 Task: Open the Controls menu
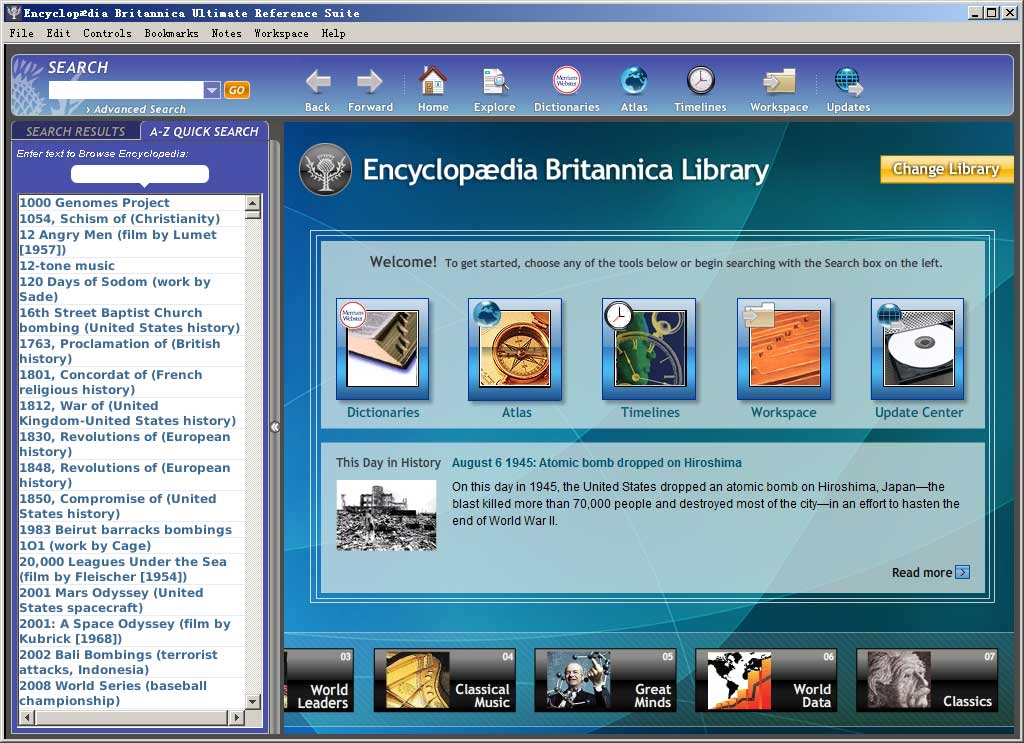coord(107,33)
